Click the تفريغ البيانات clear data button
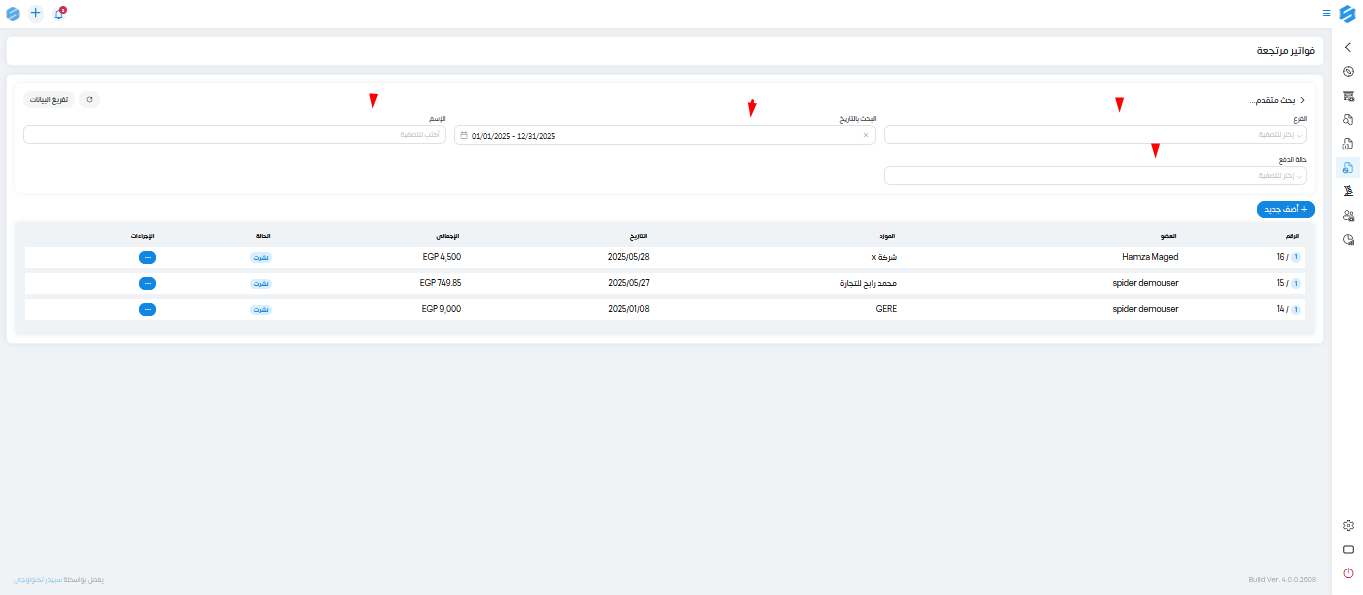Image resolution: width=1363 pixels, height=595 pixels. [48, 100]
